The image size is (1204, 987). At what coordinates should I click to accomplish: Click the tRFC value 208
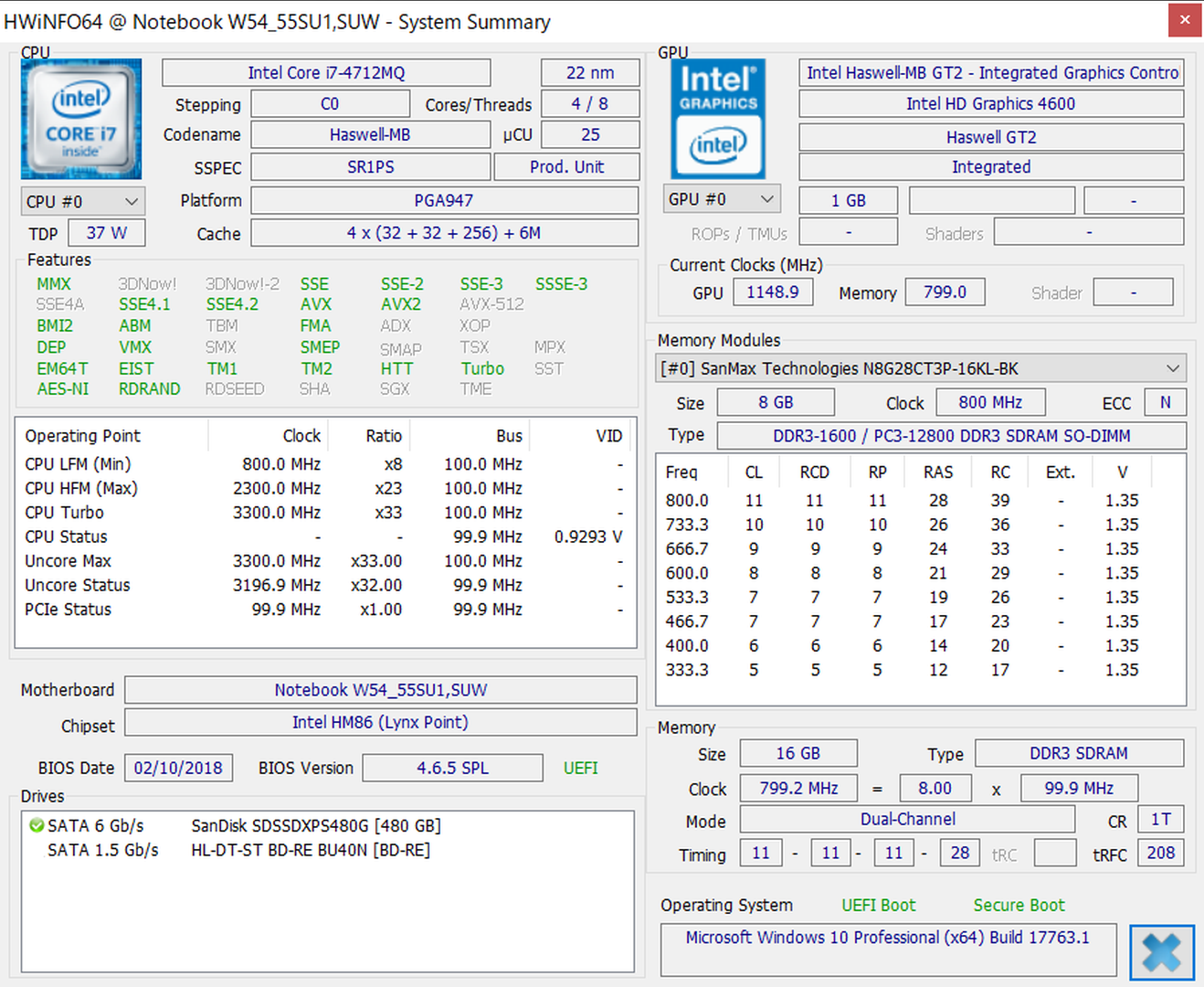1160,853
